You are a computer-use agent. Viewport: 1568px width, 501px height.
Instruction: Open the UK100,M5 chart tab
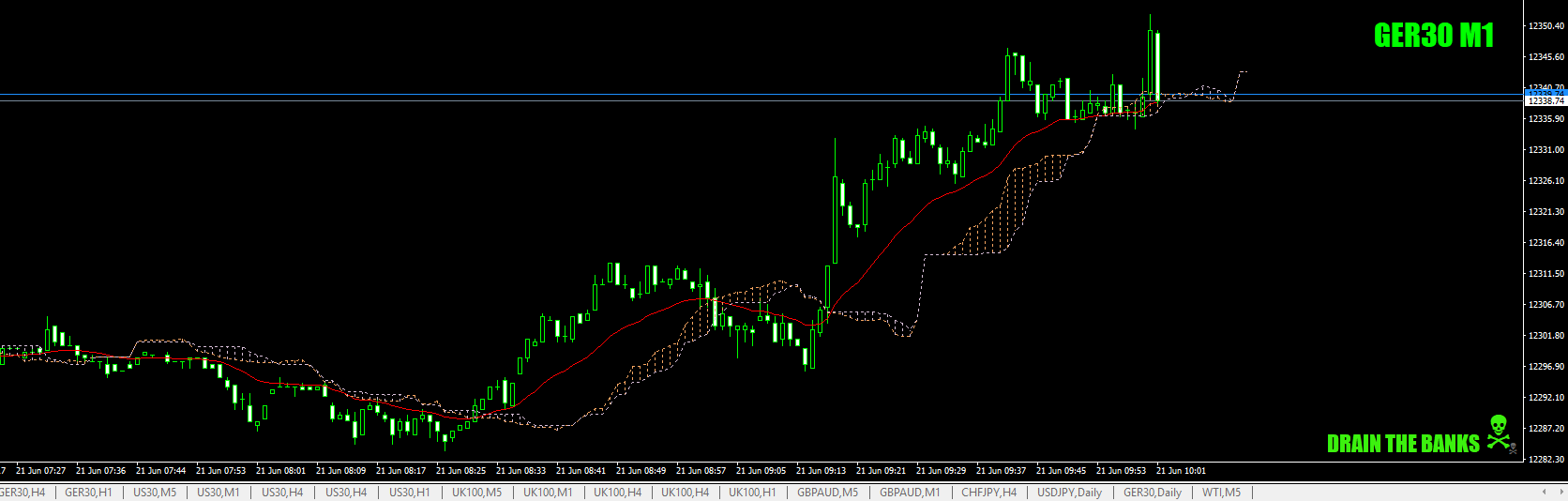click(x=476, y=493)
